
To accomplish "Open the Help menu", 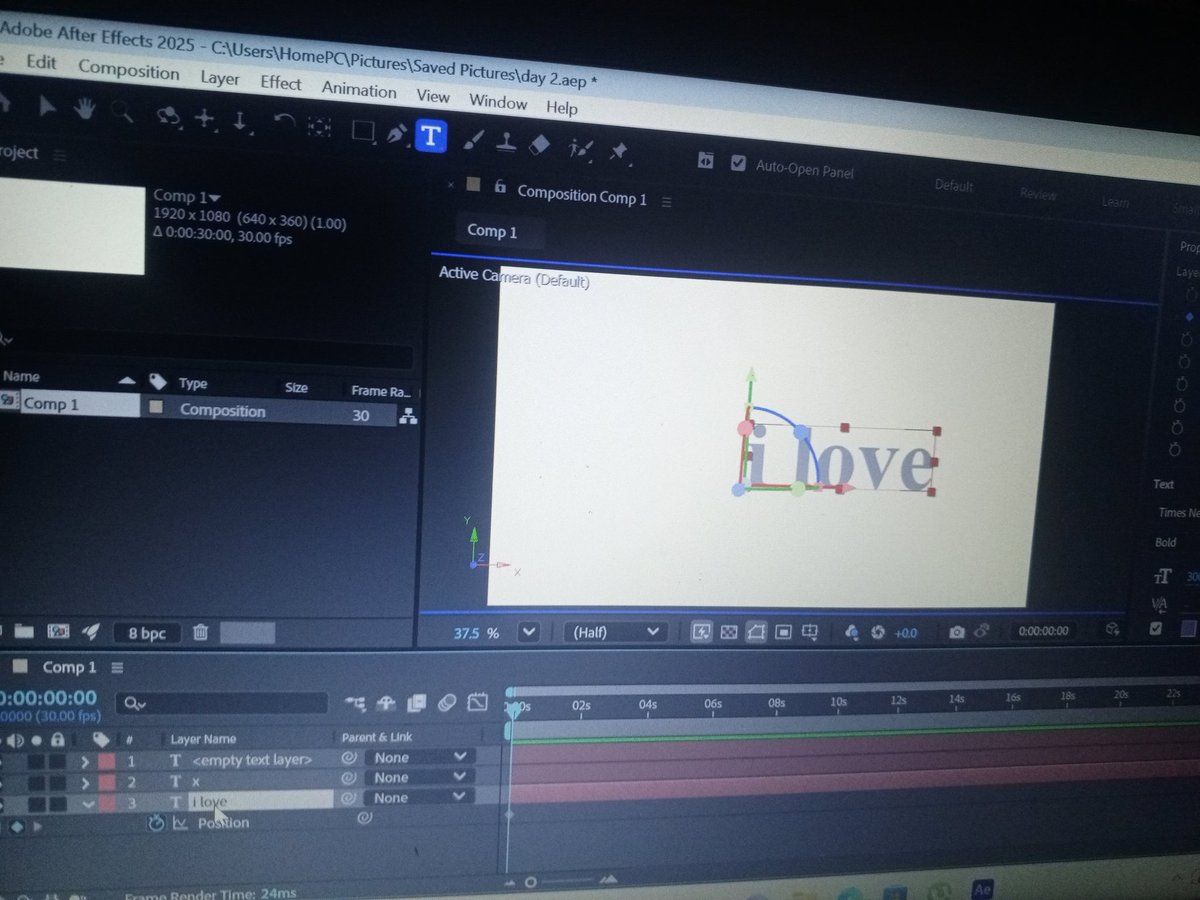I will 562,107.
